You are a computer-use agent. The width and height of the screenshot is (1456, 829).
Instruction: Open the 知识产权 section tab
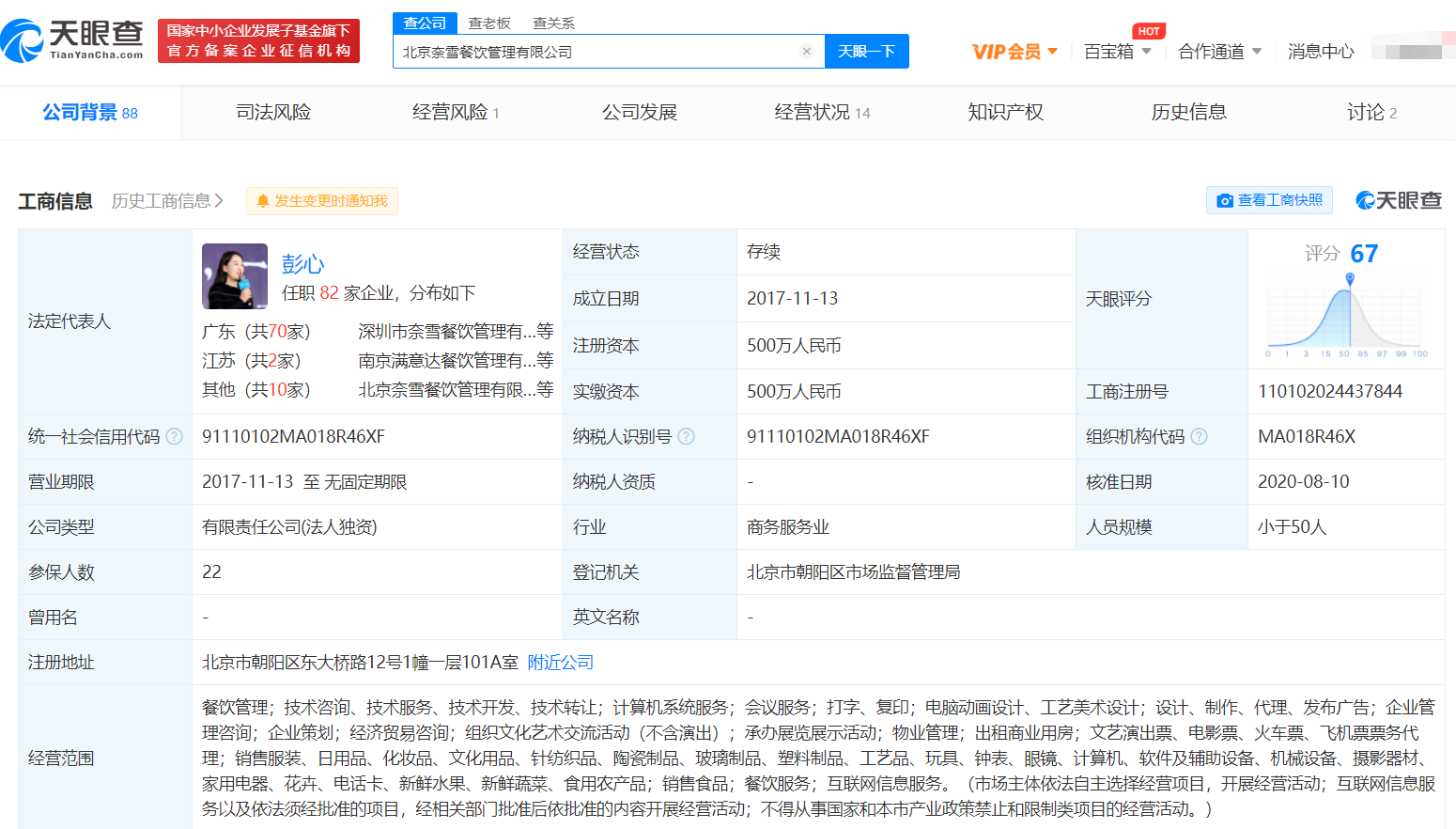tap(1005, 113)
